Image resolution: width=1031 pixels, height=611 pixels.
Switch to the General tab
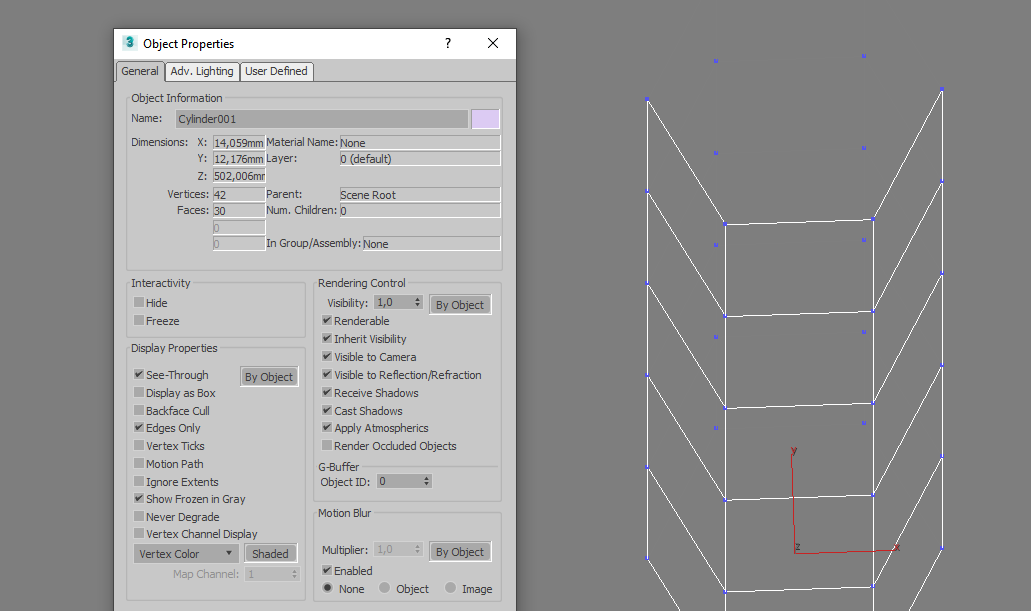[x=139, y=71]
